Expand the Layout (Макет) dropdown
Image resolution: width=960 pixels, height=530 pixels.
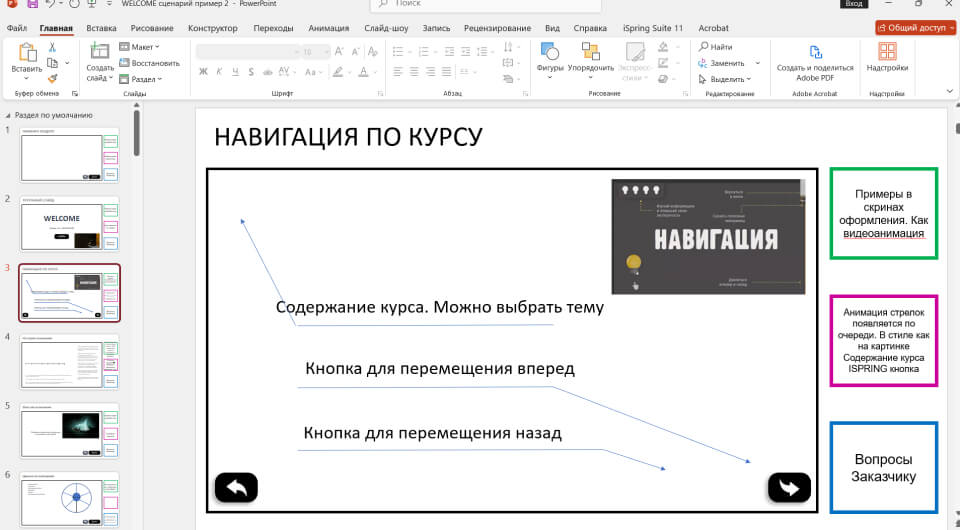tap(141, 46)
